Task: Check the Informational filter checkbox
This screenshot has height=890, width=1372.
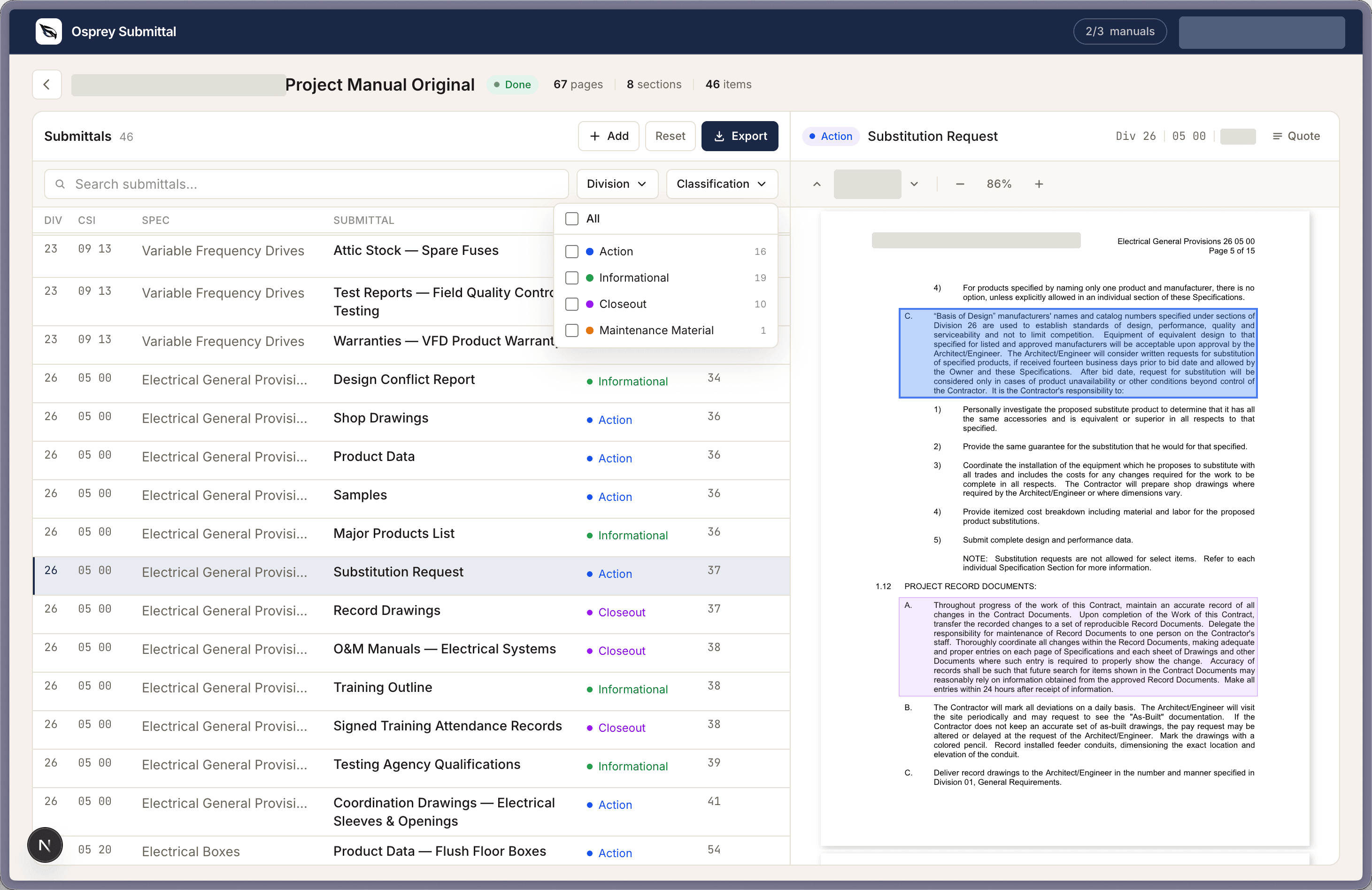Action: point(572,278)
